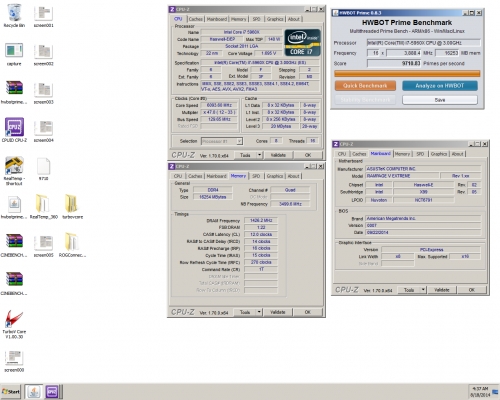Click the Analyze on HWBOT button
500x400 pixels.
pyautogui.click(x=440, y=86)
